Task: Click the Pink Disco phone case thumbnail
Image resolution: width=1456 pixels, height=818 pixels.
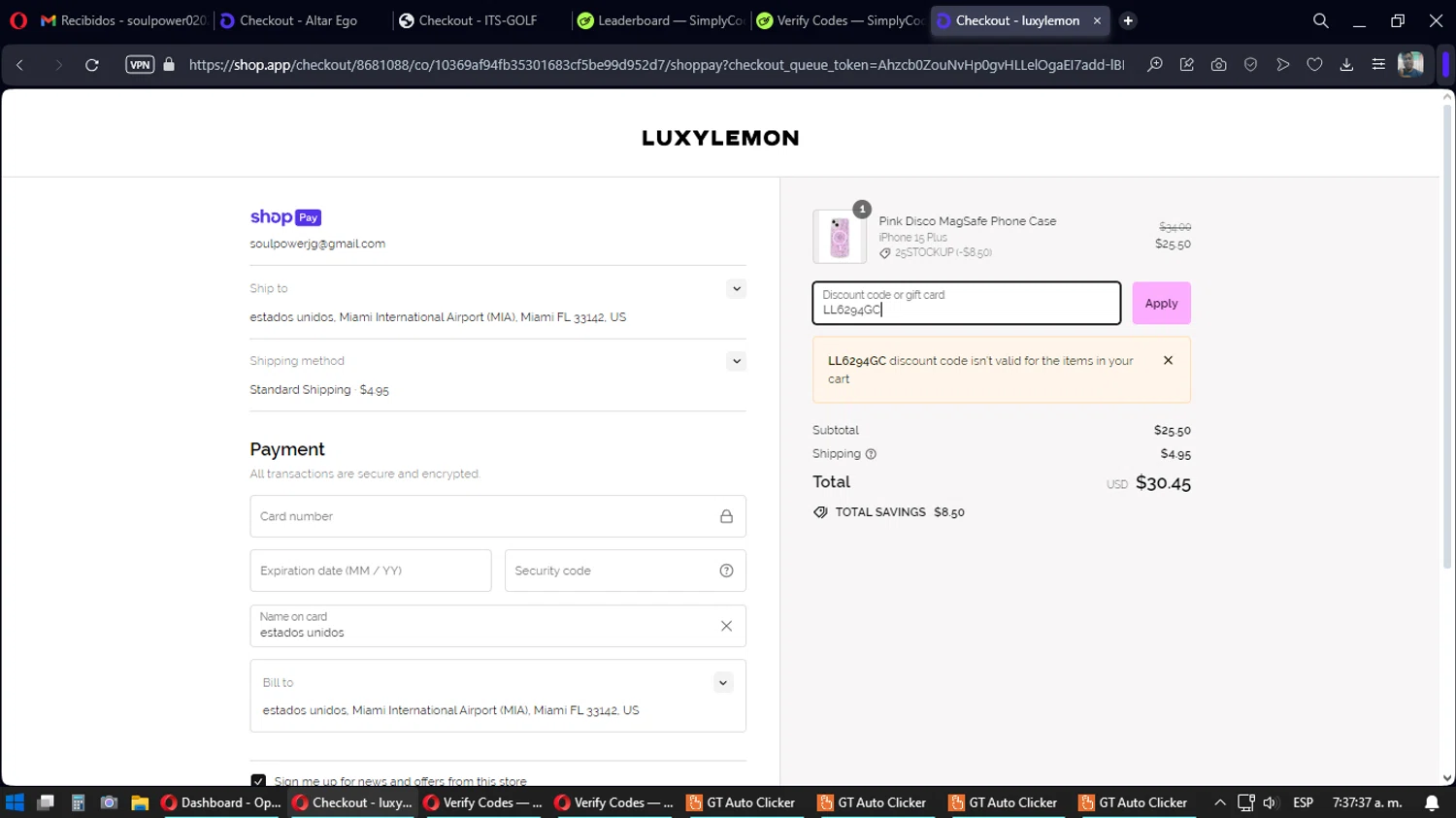Action: click(840, 236)
